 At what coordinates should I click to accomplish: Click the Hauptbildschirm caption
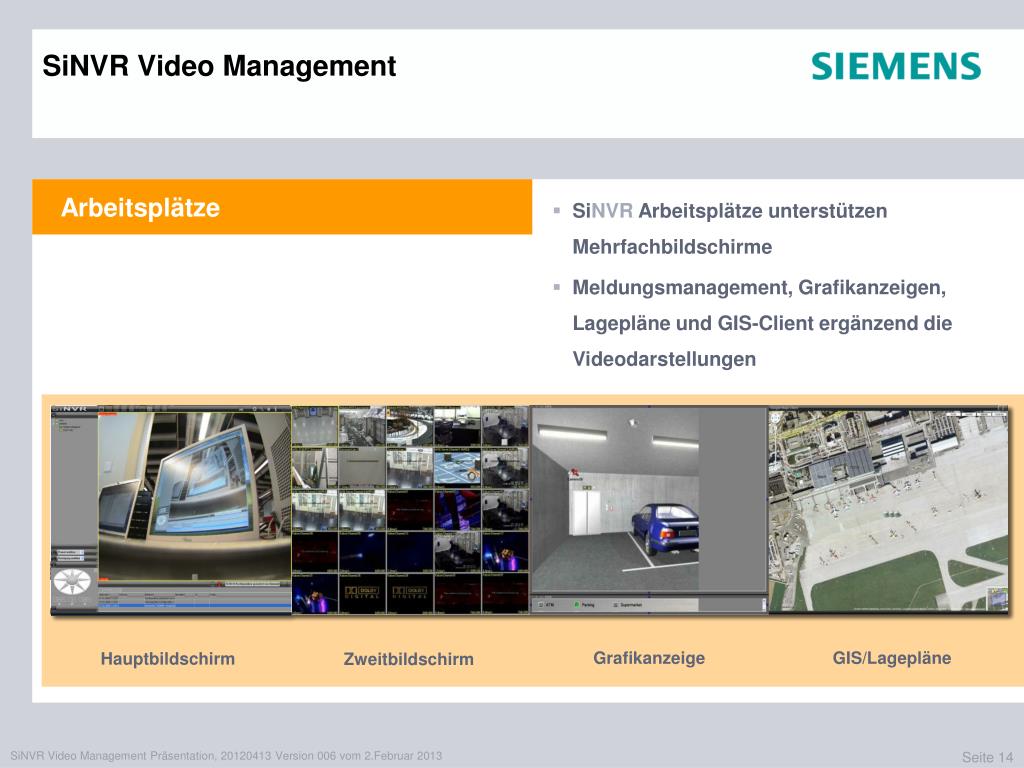167,658
